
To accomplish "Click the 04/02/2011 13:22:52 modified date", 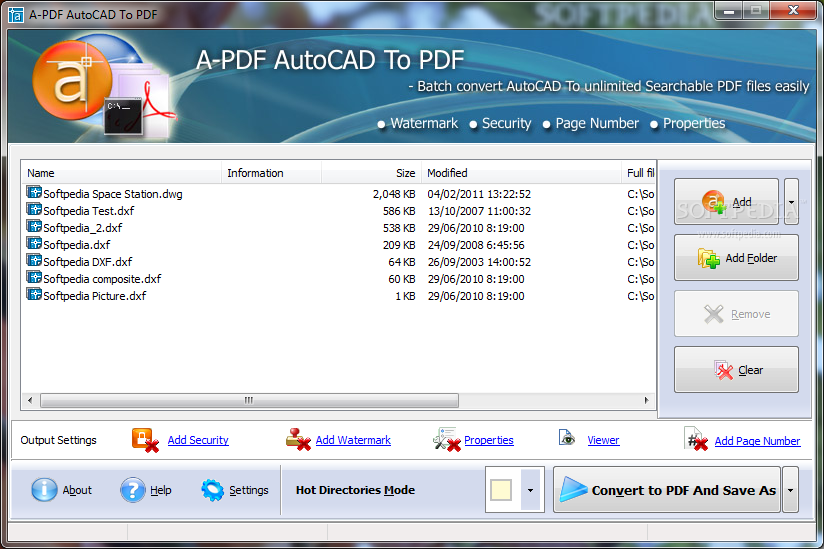I will point(479,194).
